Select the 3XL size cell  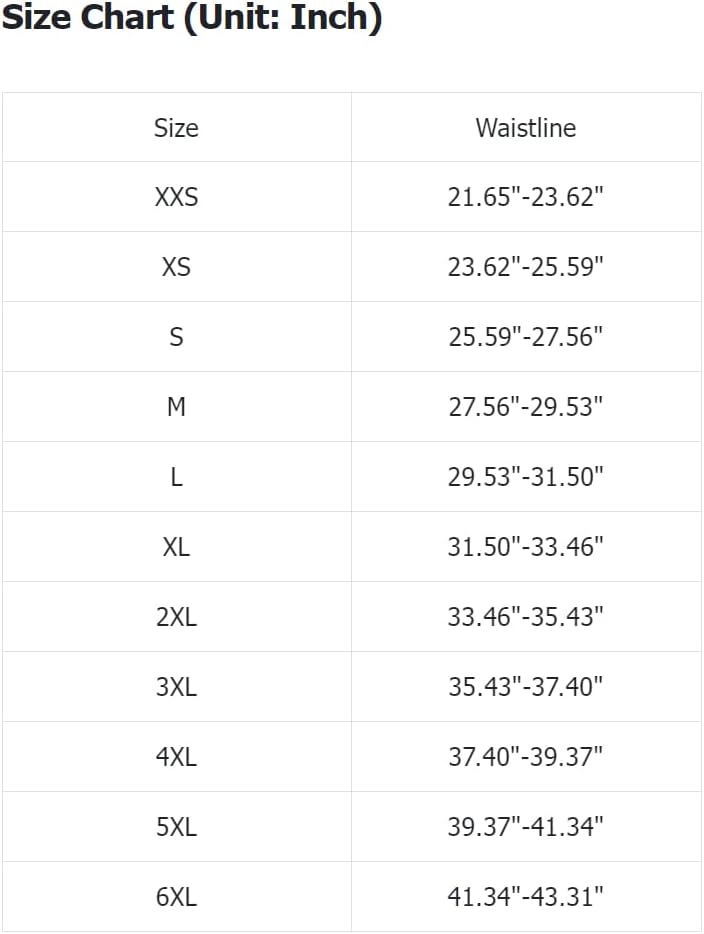click(176, 687)
